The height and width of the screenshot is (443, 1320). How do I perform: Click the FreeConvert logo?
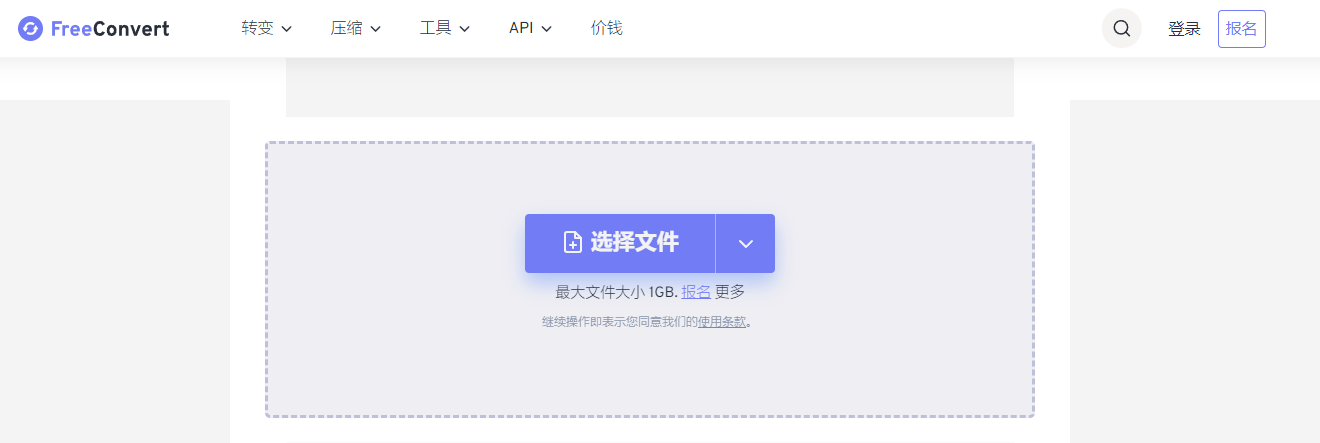94,28
